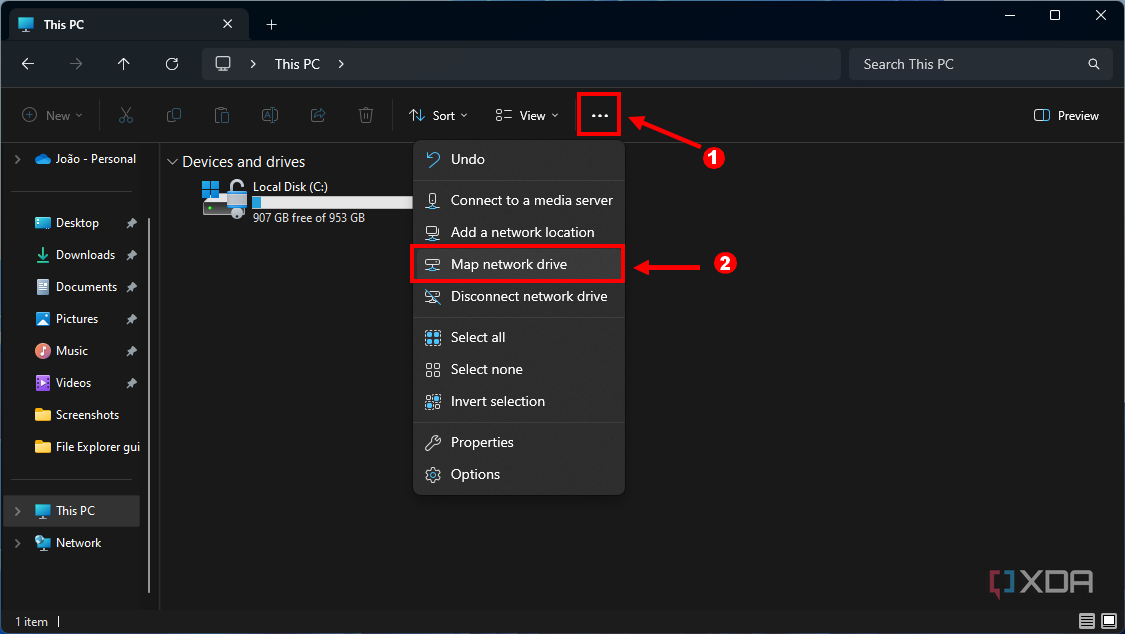This screenshot has width=1125, height=634.
Task: Open the View dropdown
Action: tap(525, 115)
